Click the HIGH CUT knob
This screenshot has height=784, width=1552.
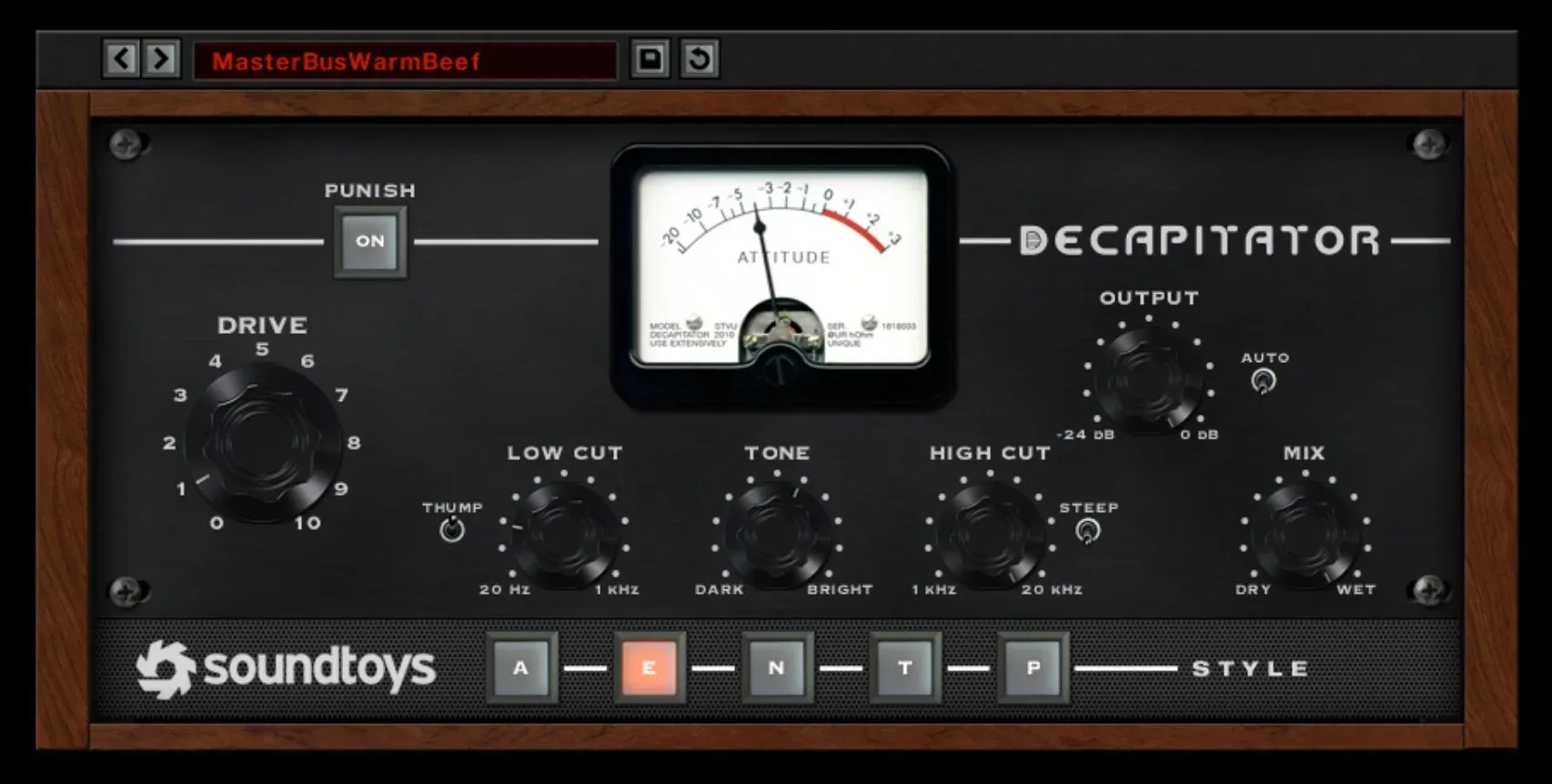tap(991, 534)
